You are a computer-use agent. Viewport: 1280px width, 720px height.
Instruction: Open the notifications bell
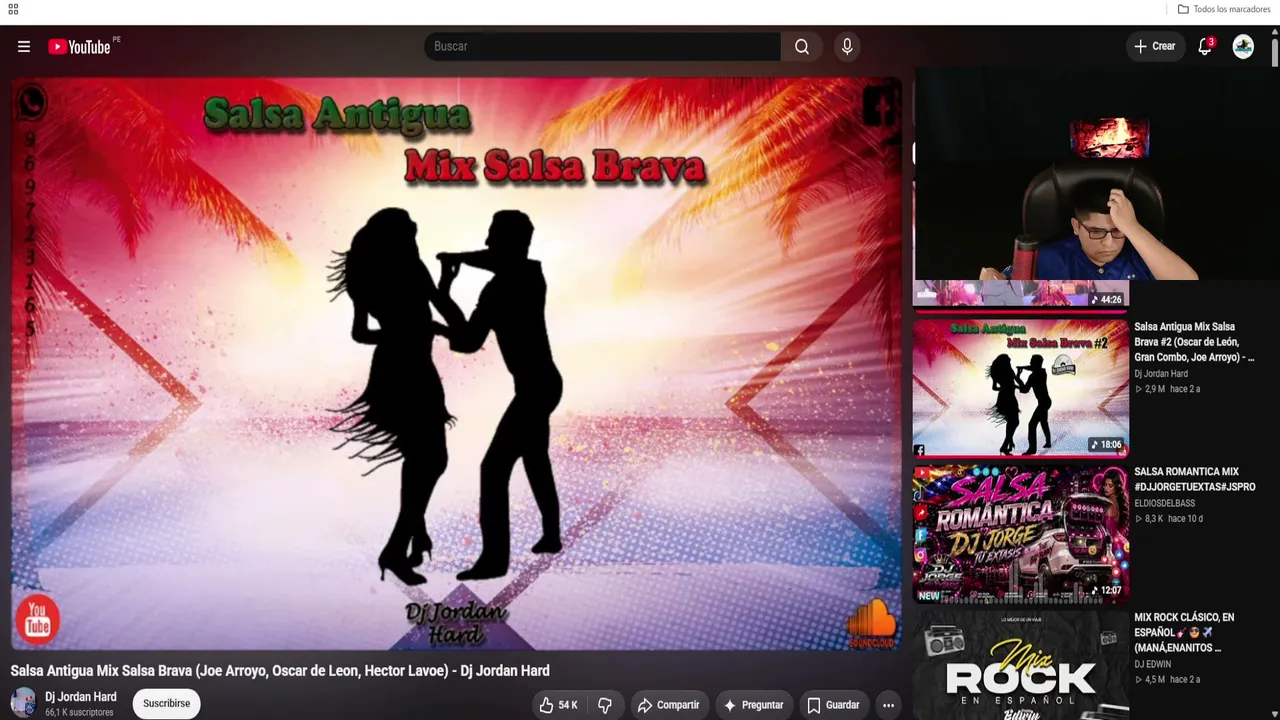(x=1205, y=46)
